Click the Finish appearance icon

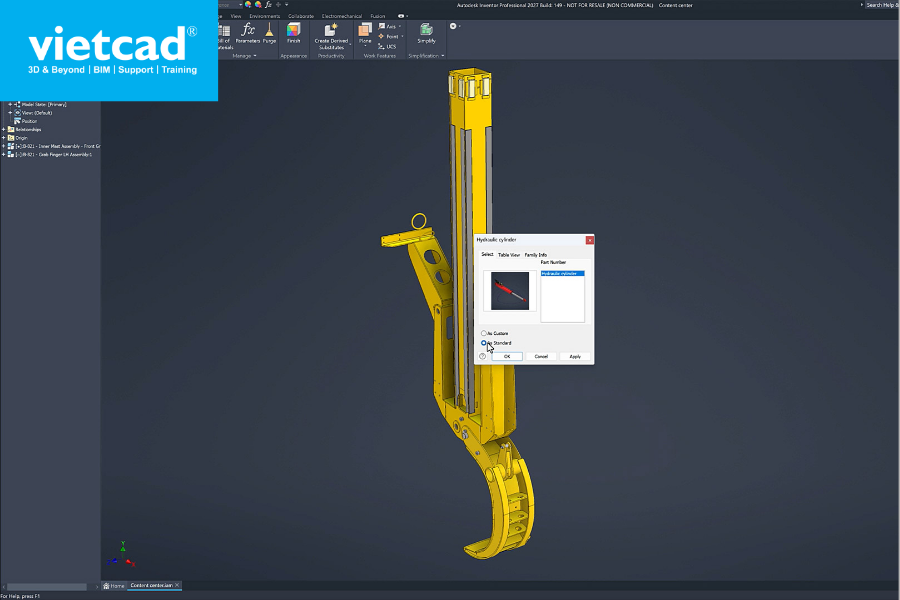(293, 30)
